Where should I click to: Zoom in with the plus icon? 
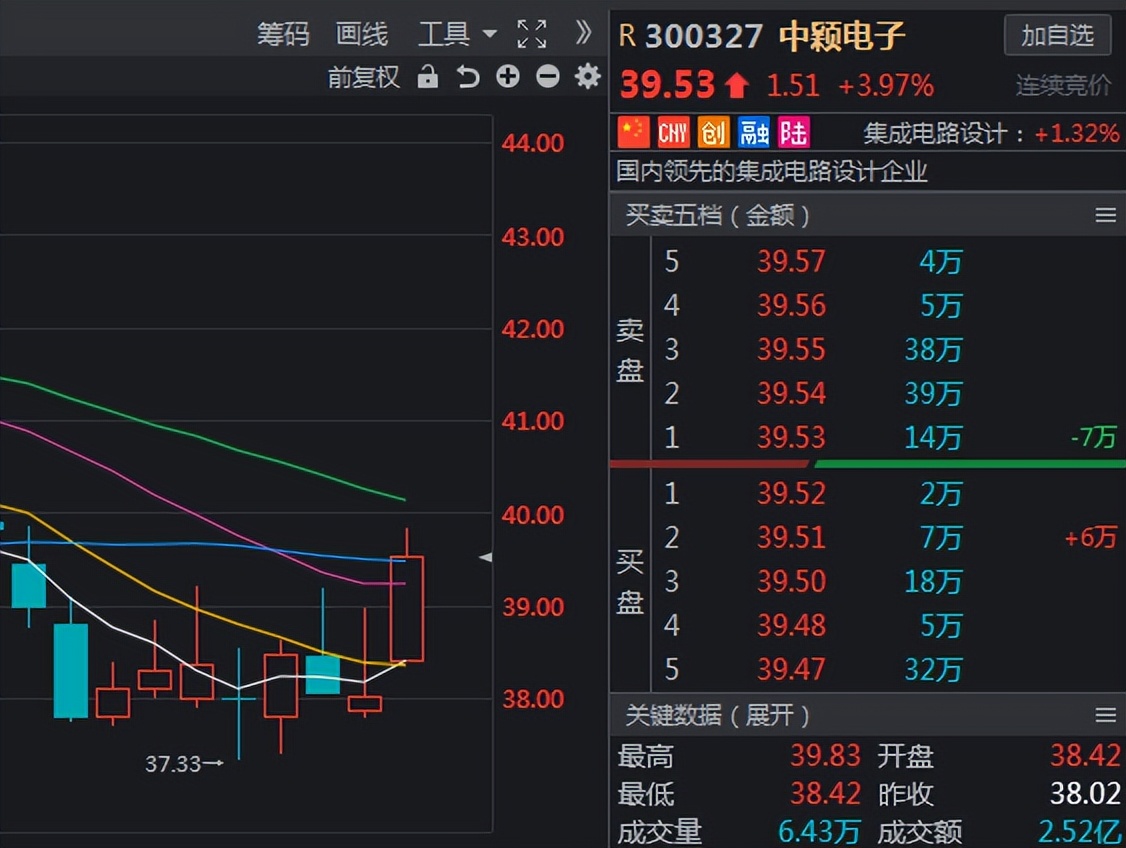pos(507,76)
